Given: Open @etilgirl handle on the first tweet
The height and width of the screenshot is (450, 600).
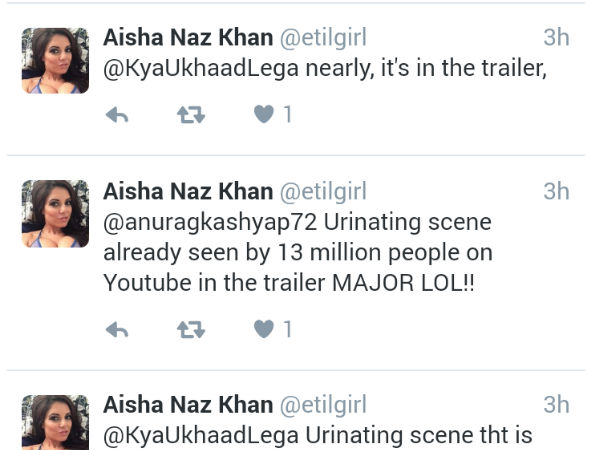Looking at the screenshot, I should 323,38.
